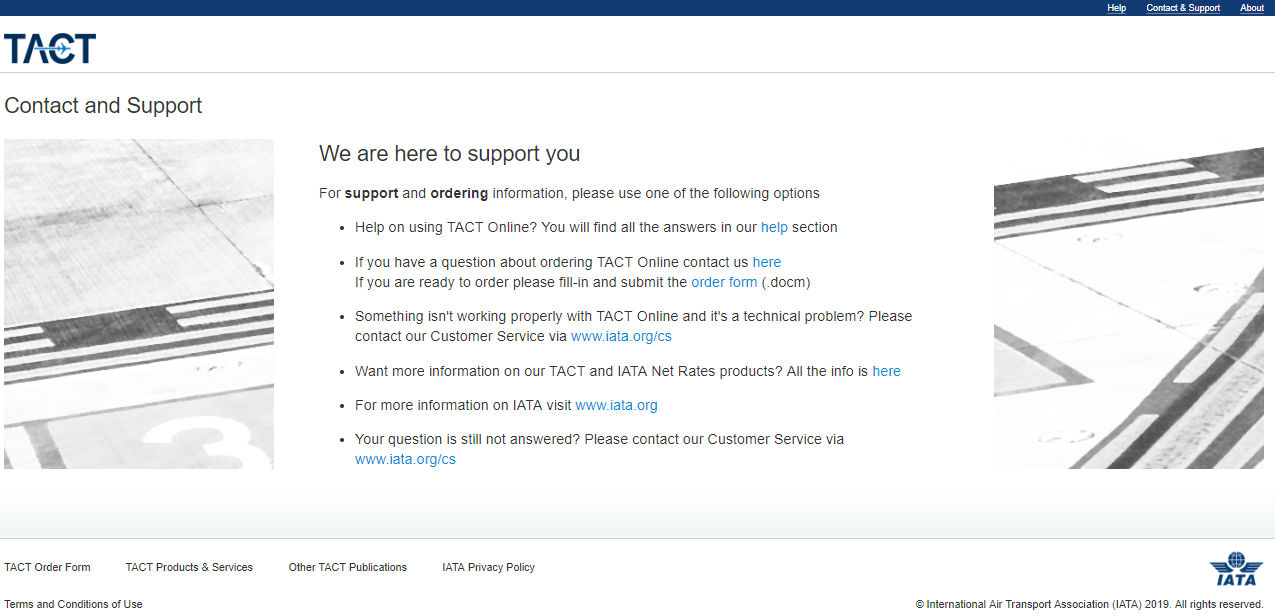Download the order form (.docm) link
The width and height of the screenshot is (1275, 616).
(724, 282)
